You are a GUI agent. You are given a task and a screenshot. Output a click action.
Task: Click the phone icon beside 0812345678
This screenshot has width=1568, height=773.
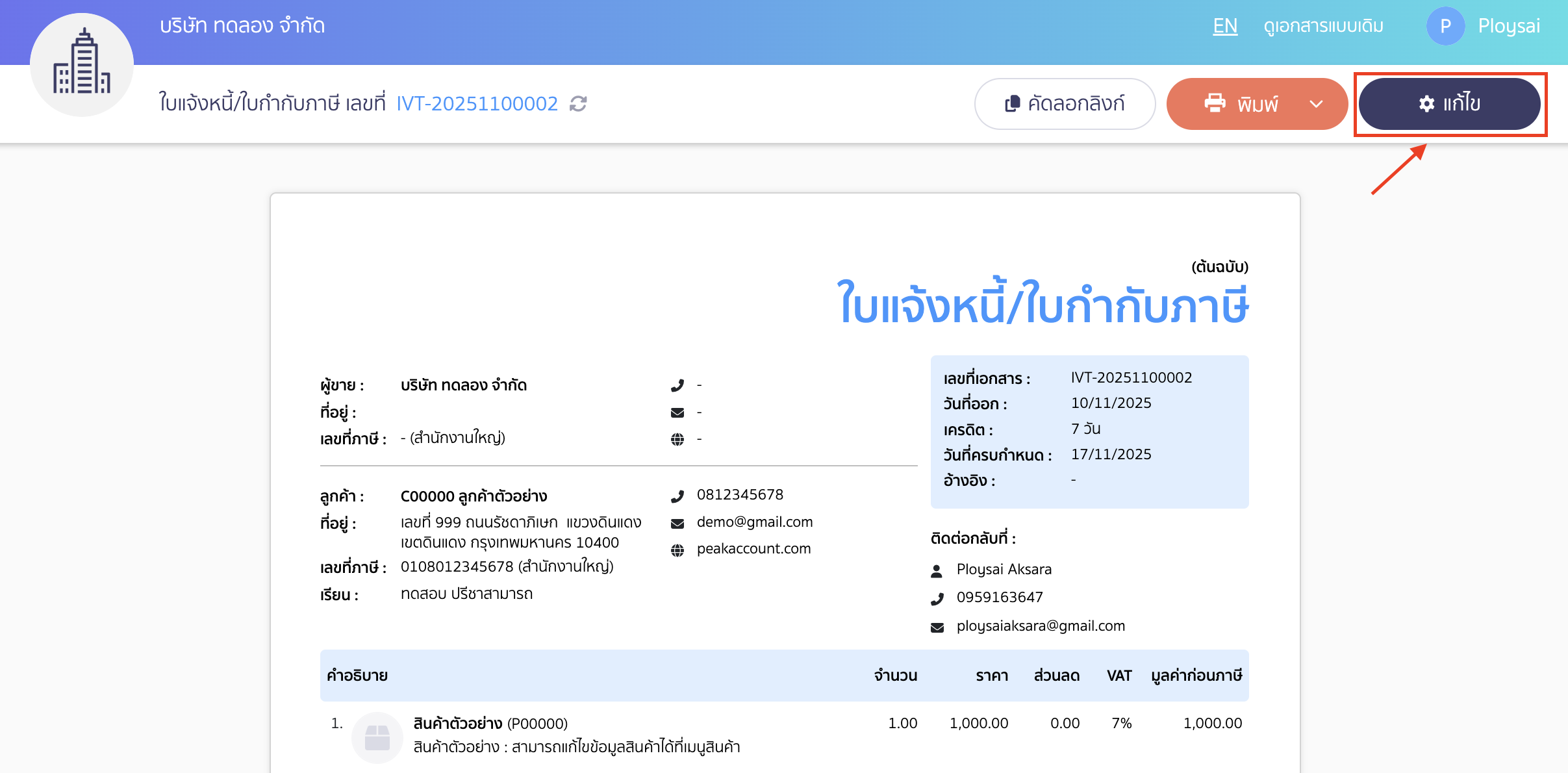click(x=678, y=495)
